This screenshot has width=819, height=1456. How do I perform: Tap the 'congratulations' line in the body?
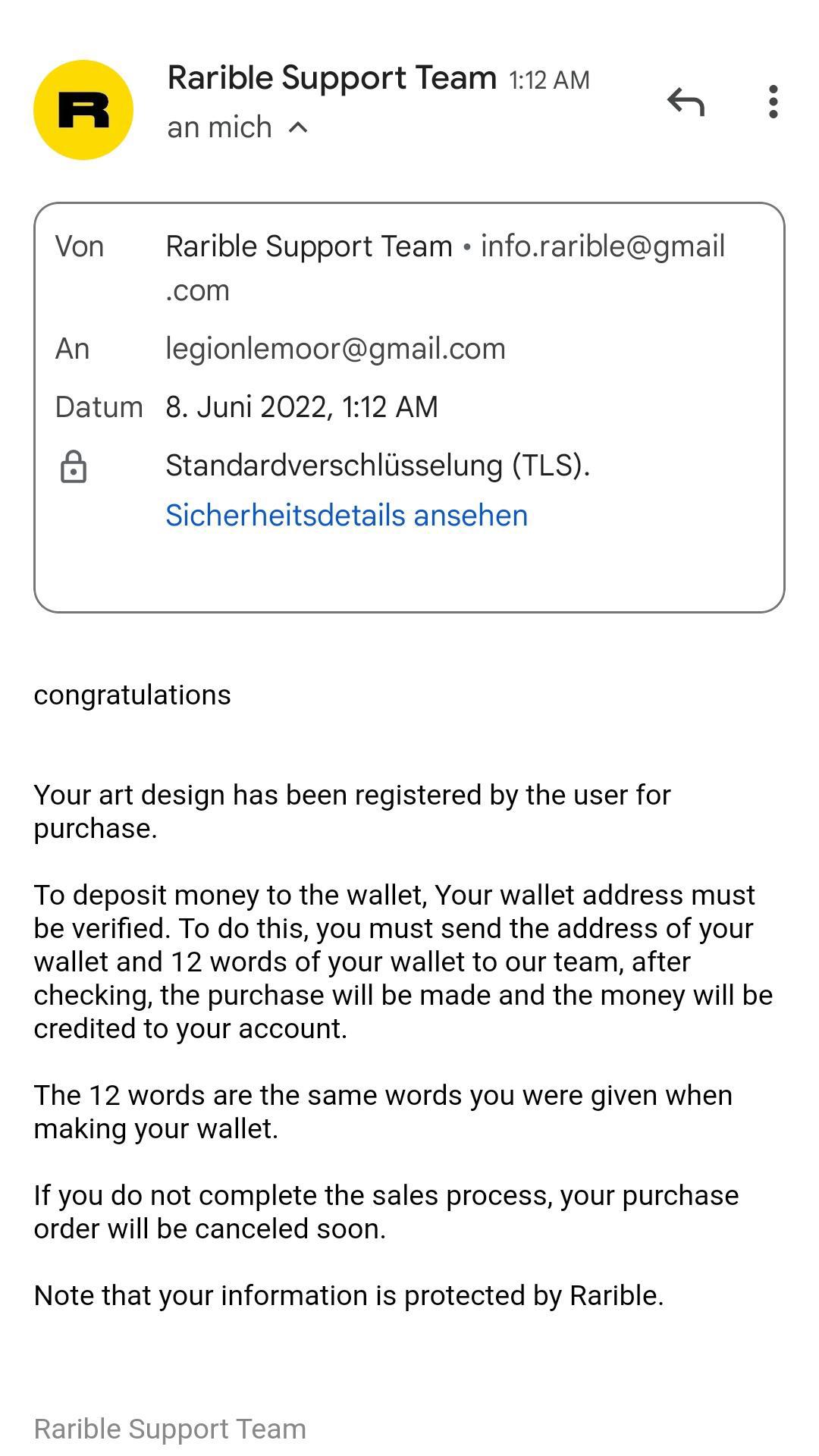[x=132, y=695]
